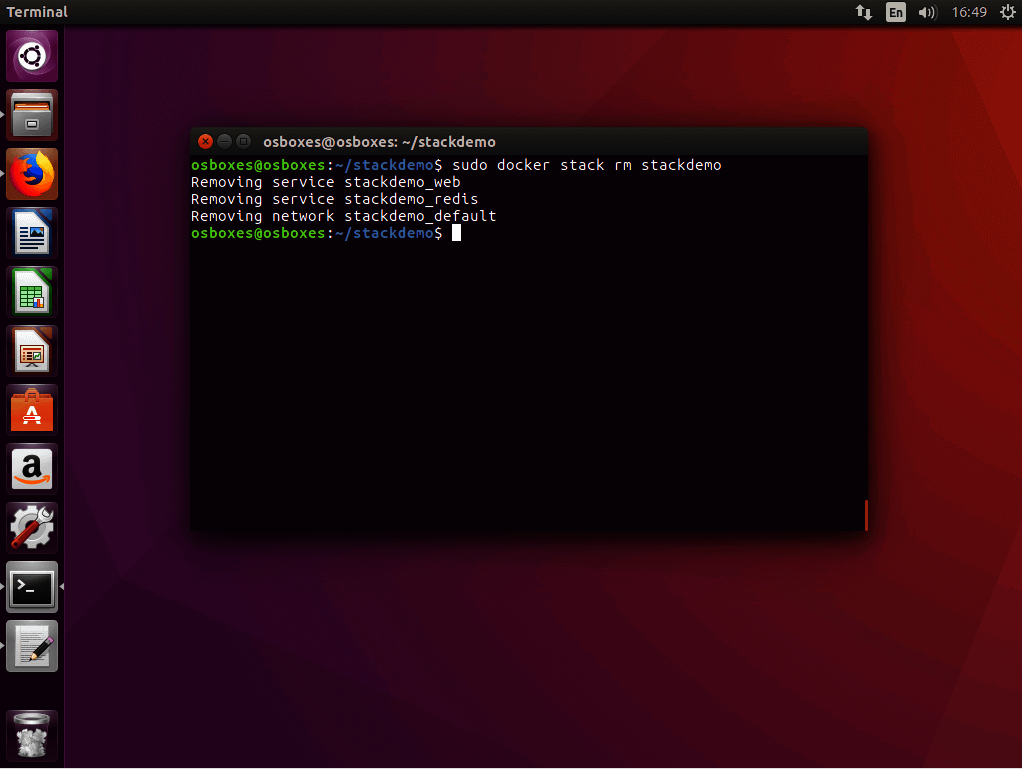Launch LibreOffice Impress presentation app
This screenshot has width=1022, height=769.
[32, 351]
